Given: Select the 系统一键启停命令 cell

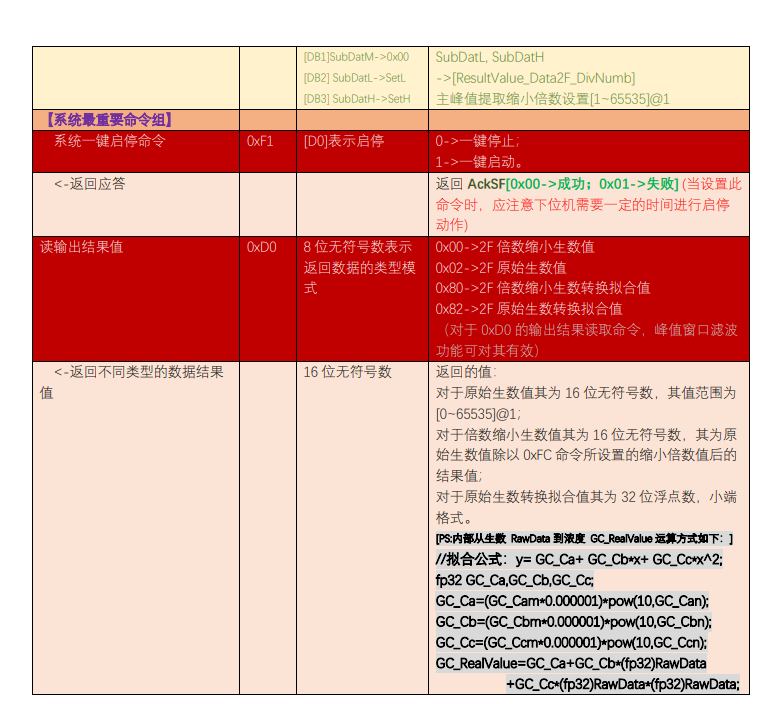Looking at the screenshot, I should click(109, 141).
